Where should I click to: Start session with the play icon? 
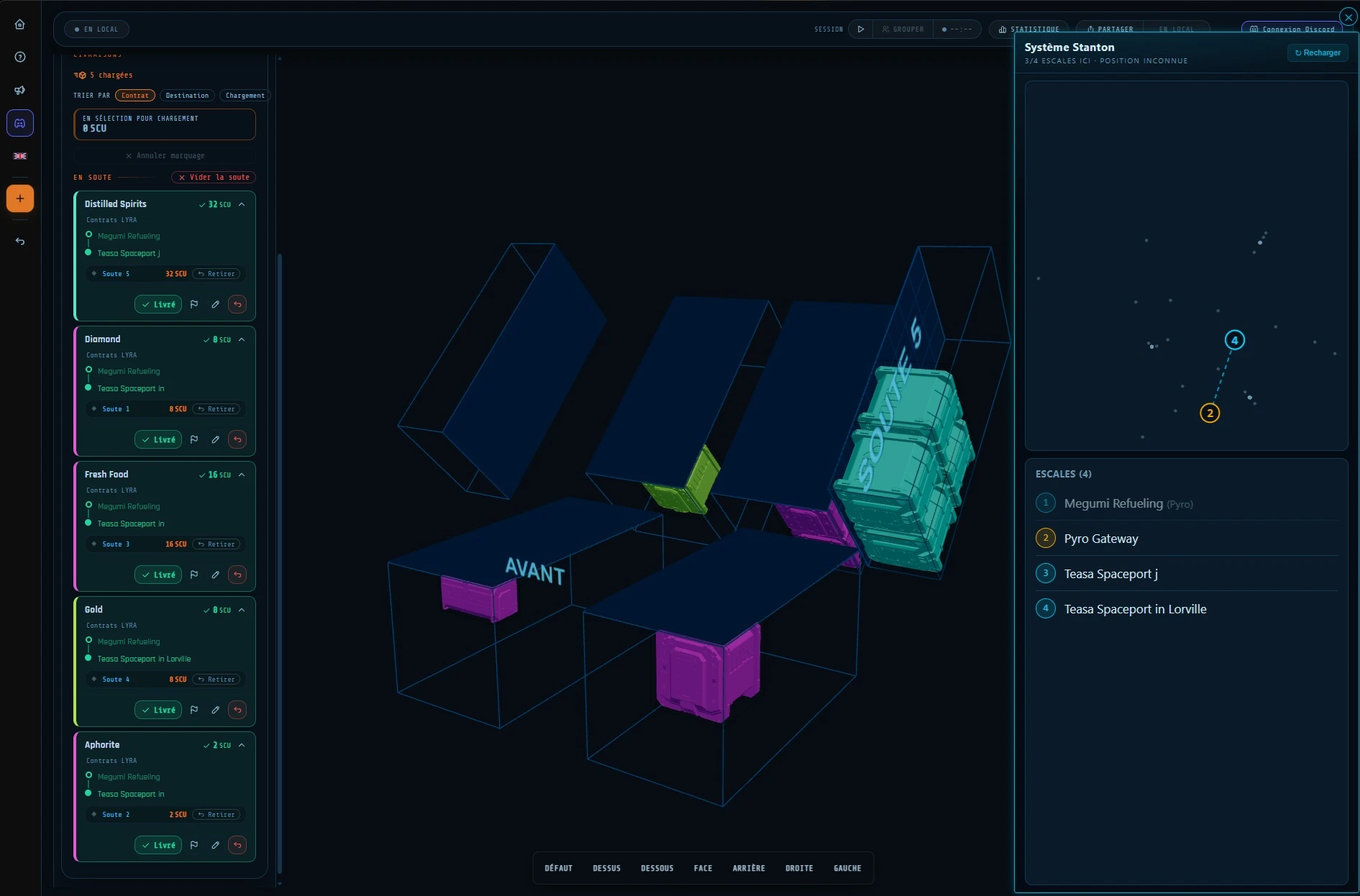tap(861, 29)
